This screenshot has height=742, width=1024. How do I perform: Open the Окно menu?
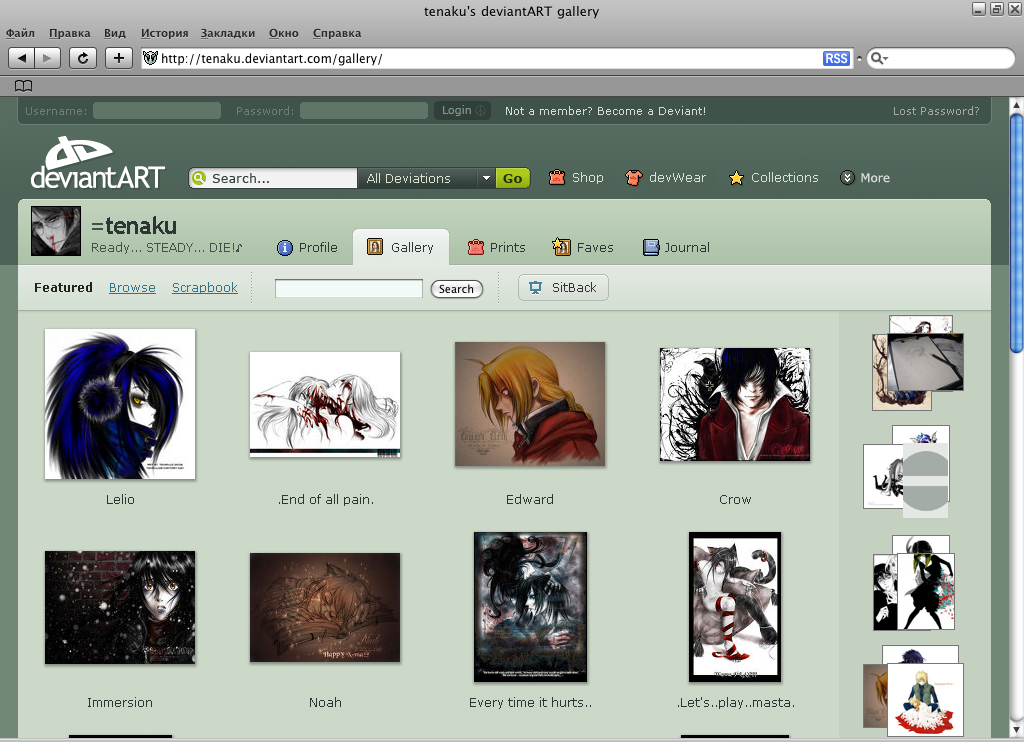click(283, 33)
